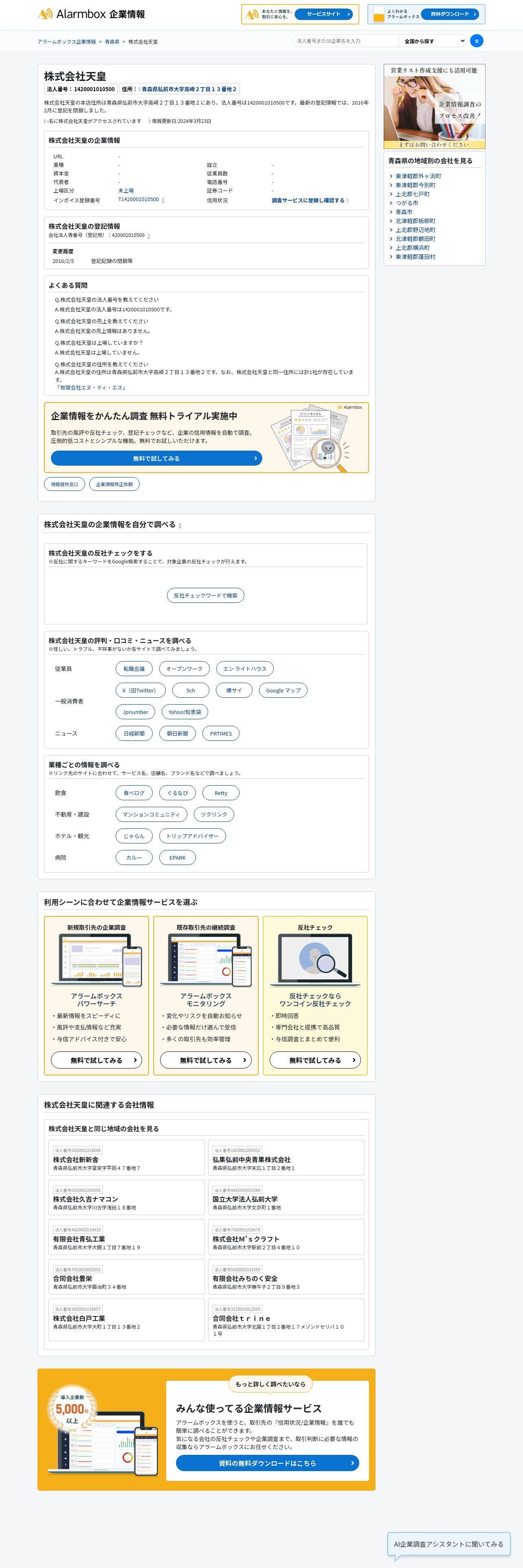Click the 新規取引先の企業調査 product image
The height and width of the screenshot is (1568, 523).
coord(97,960)
